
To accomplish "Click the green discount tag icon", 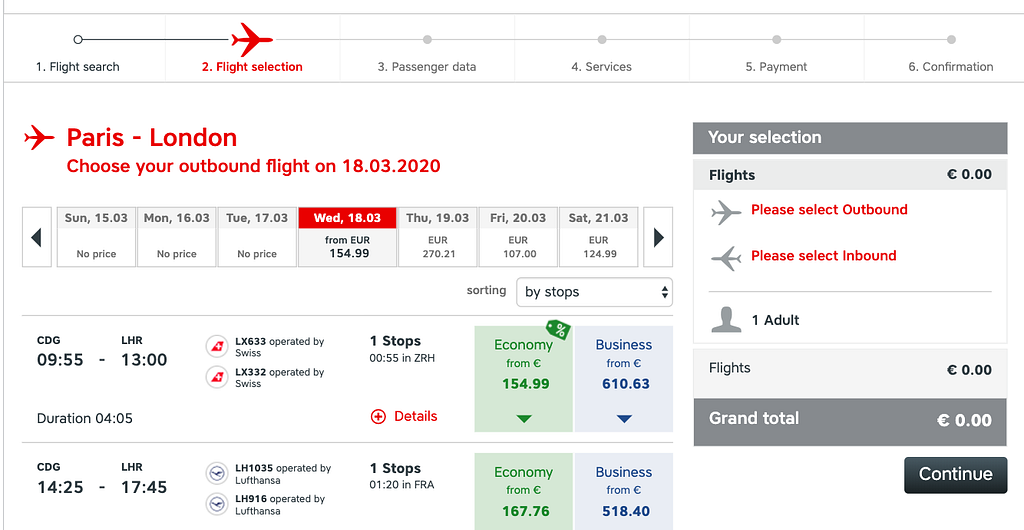I will click(x=557, y=329).
